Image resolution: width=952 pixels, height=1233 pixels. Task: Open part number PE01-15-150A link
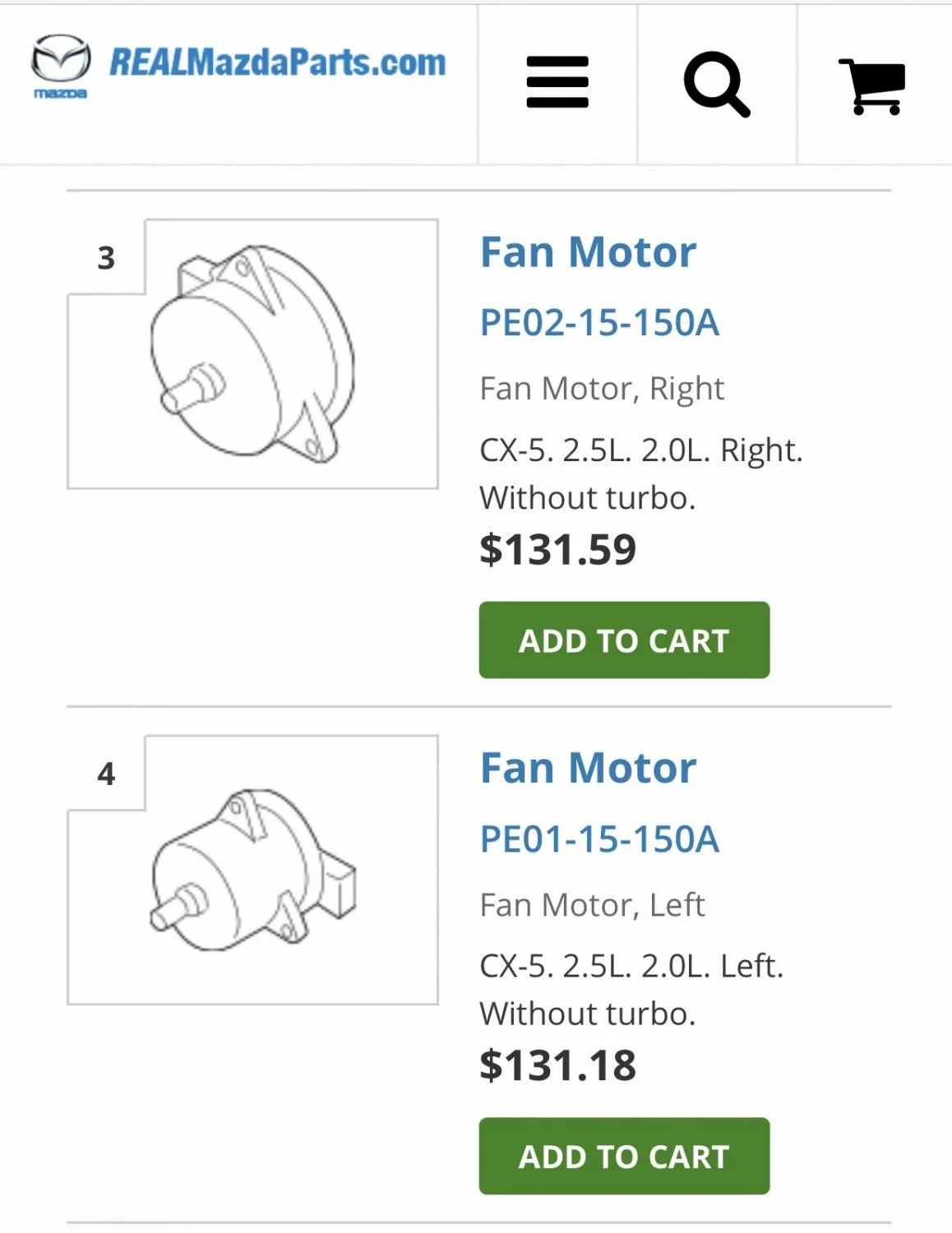(x=599, y=839)
